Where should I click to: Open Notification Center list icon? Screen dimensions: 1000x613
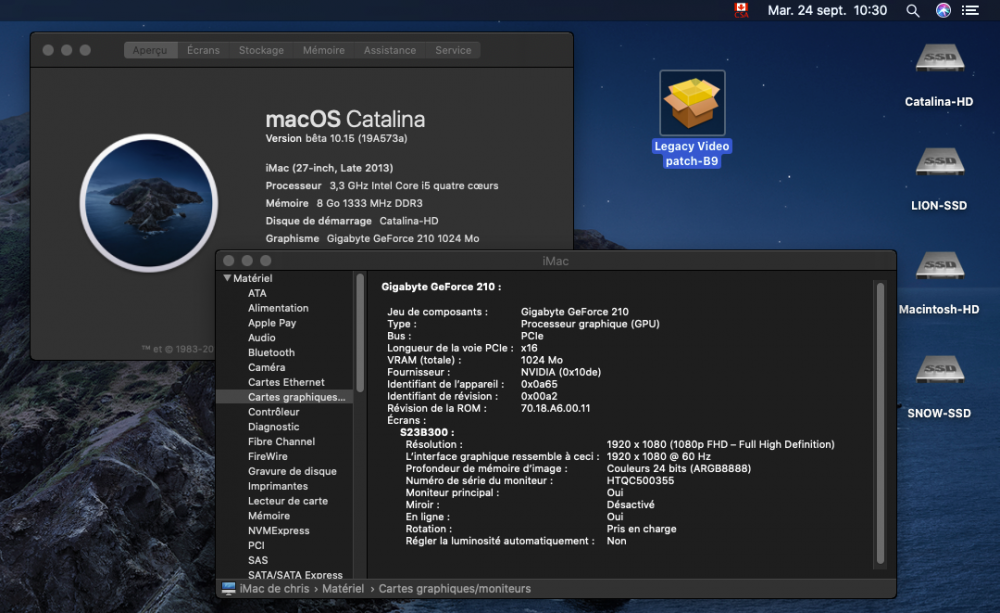point(970,10)
